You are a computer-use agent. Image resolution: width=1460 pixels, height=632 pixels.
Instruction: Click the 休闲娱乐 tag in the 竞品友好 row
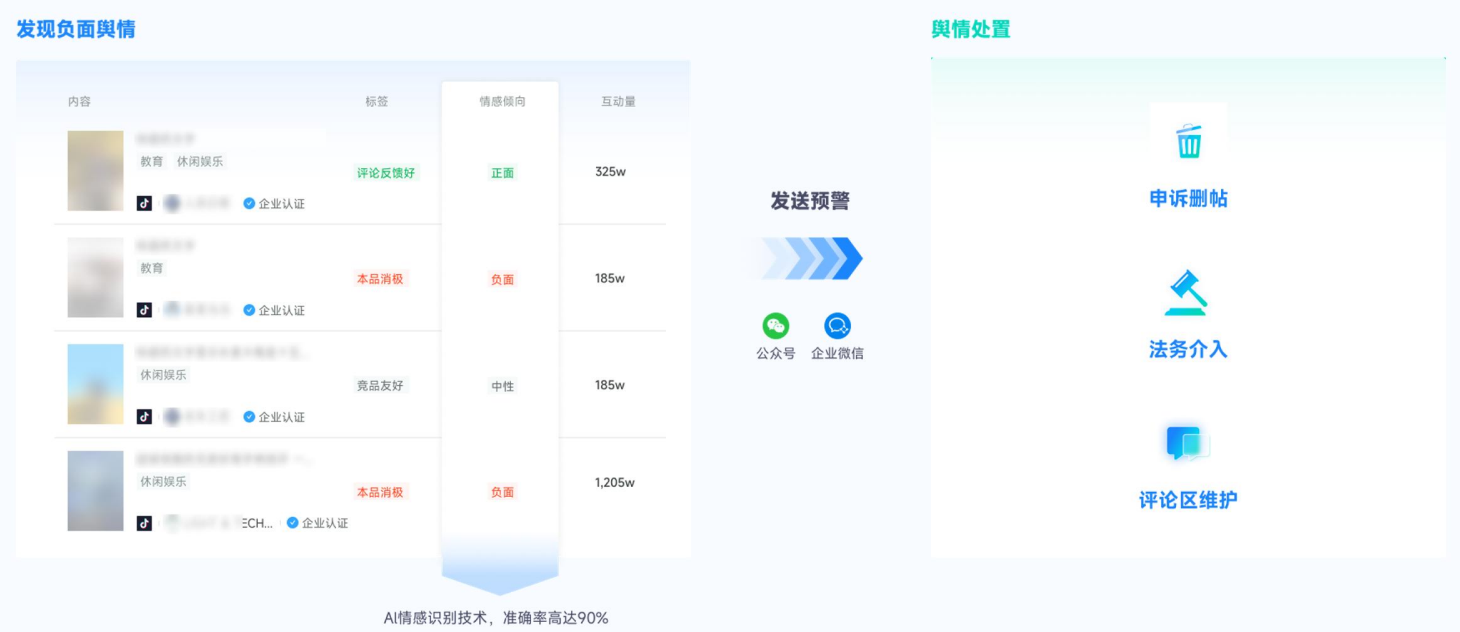(x=163, y=375)
